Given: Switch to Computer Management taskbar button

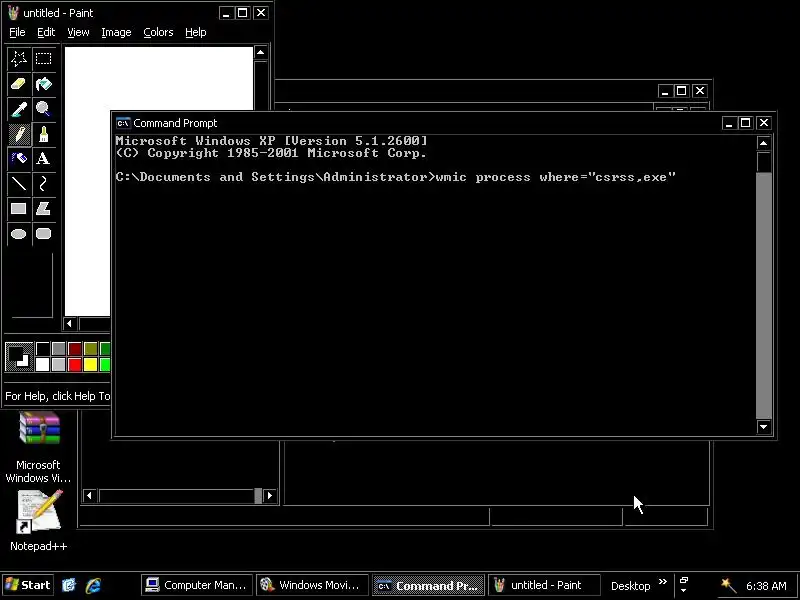Looking at the screenshot, I should (197, 585).
